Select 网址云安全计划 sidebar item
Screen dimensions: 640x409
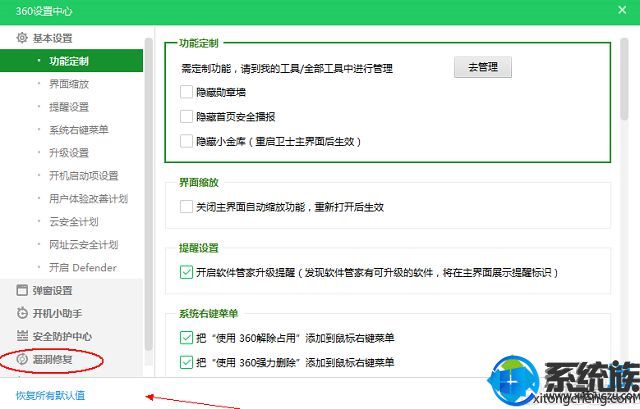(x=84, y=245)
